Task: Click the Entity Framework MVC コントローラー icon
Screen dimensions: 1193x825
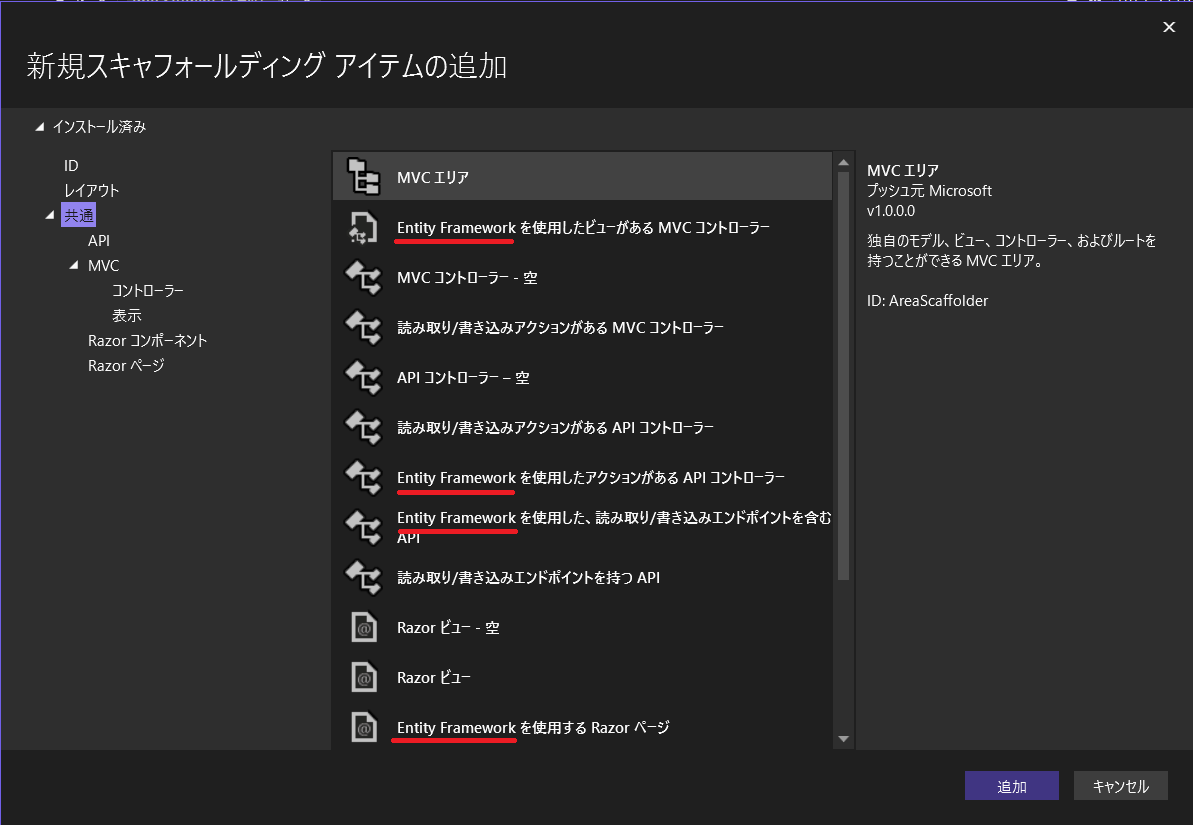Action: tap(364, 226)
